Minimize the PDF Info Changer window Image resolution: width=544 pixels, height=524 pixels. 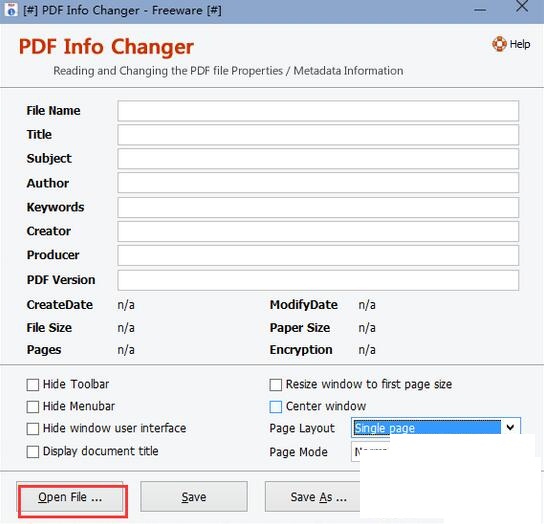[x=480, y=10]
